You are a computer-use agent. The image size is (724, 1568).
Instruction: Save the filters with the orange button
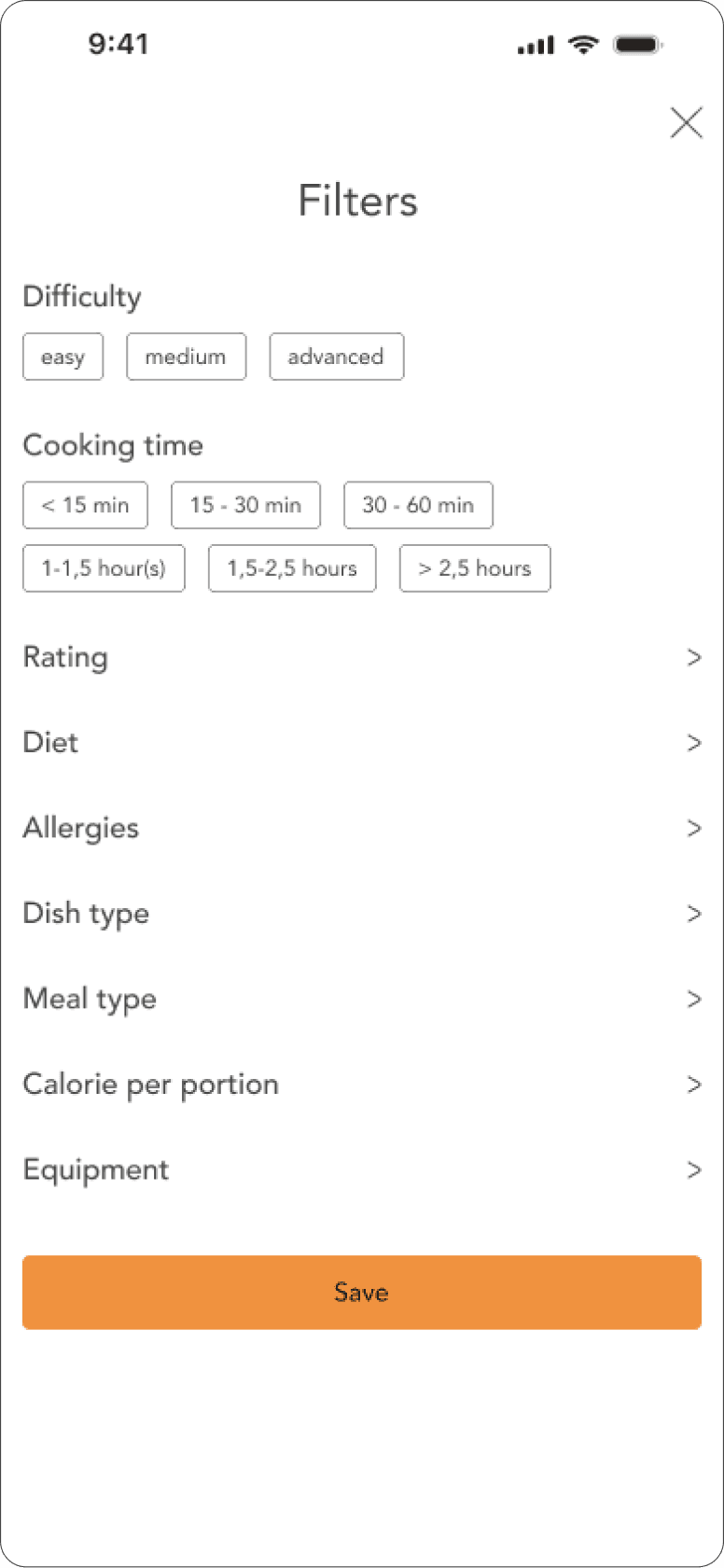(x=362, y=1293)
